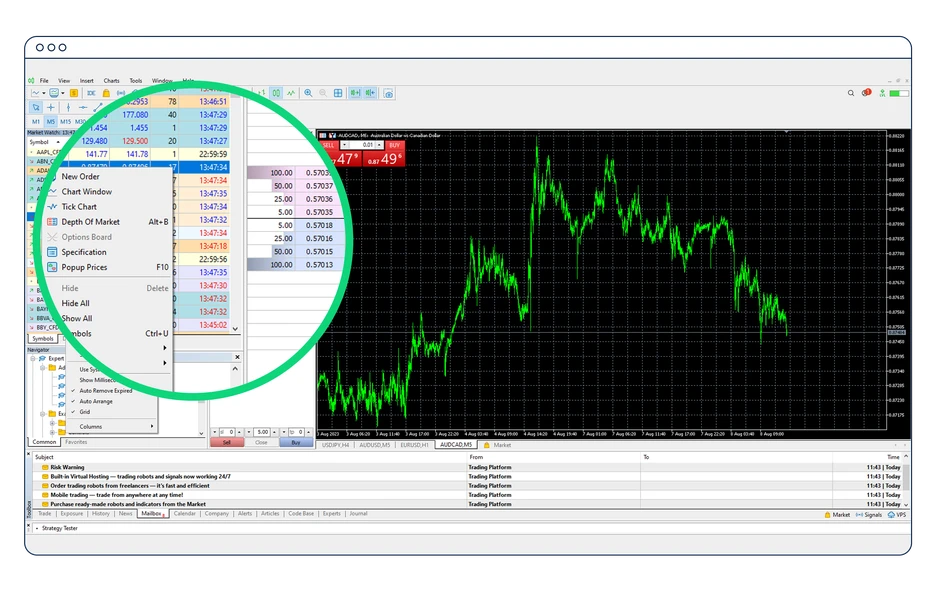The height and width of the screenshot is (591, 936).
Task: Open the Calendar toolbox tab
Action: point(184,513)
